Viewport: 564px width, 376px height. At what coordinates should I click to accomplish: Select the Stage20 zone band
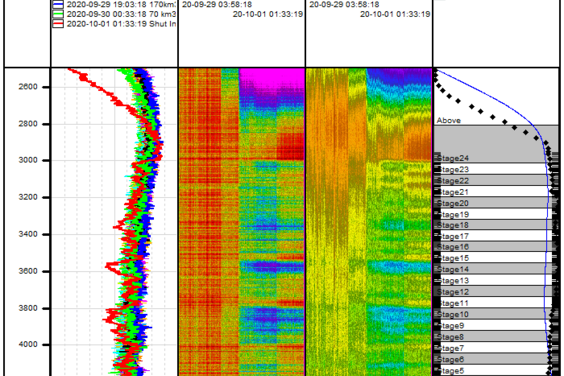[496, 203]
